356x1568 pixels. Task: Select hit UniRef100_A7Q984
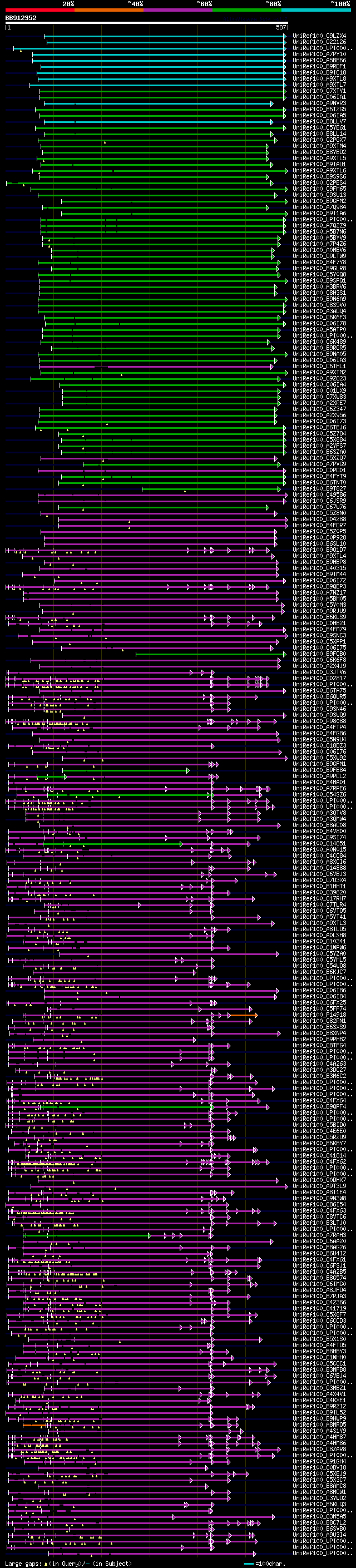click(x=319, y=207)
